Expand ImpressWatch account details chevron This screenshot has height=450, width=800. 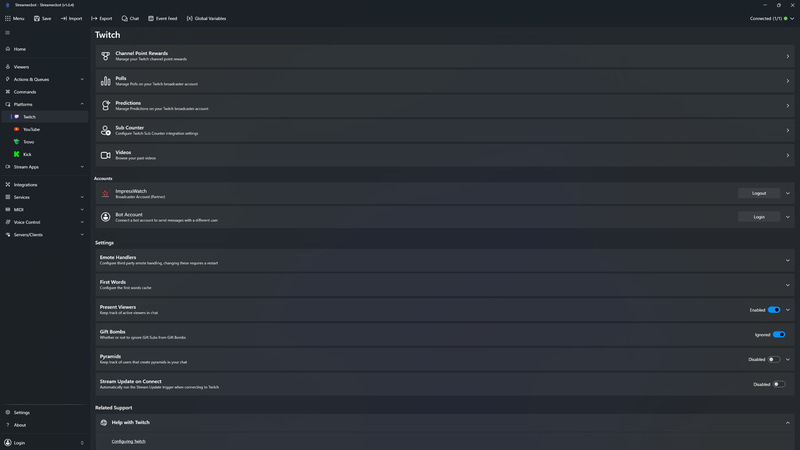[788, 193]
